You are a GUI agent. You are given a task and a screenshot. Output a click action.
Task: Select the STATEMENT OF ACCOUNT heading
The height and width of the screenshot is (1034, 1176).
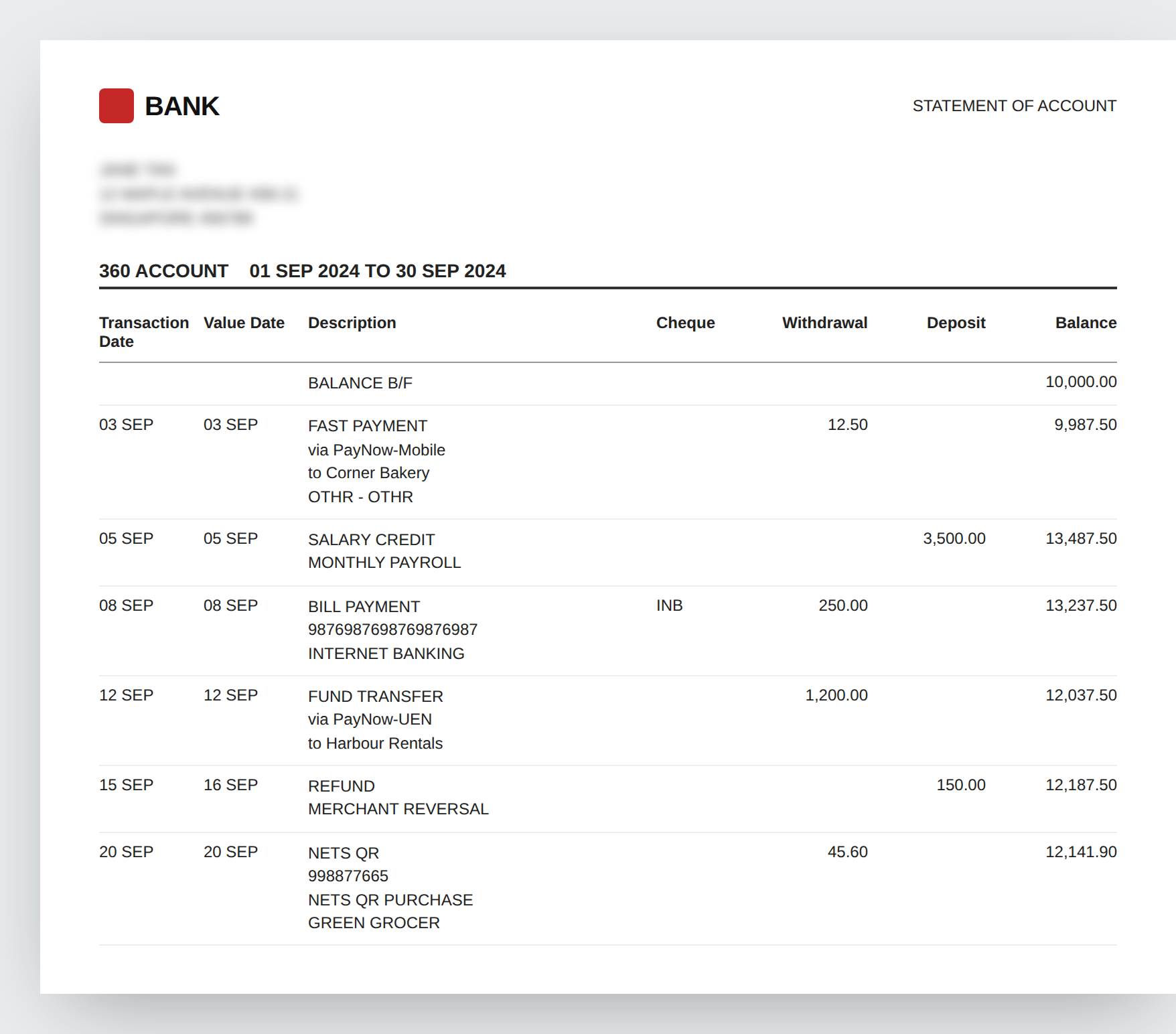pos(1015,106)
